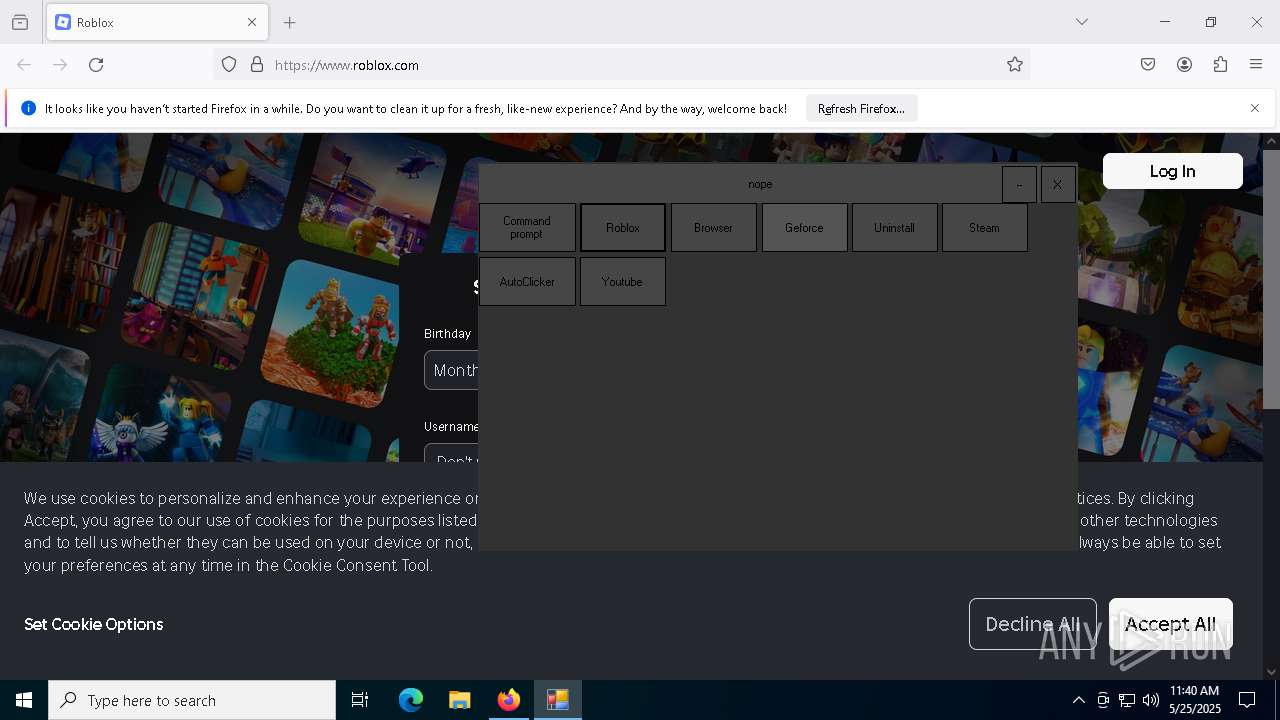Start AutoClicker from the launcher
Image resolution: width=1280 pixels, height=720 pixels.
(x=527, y=282)
